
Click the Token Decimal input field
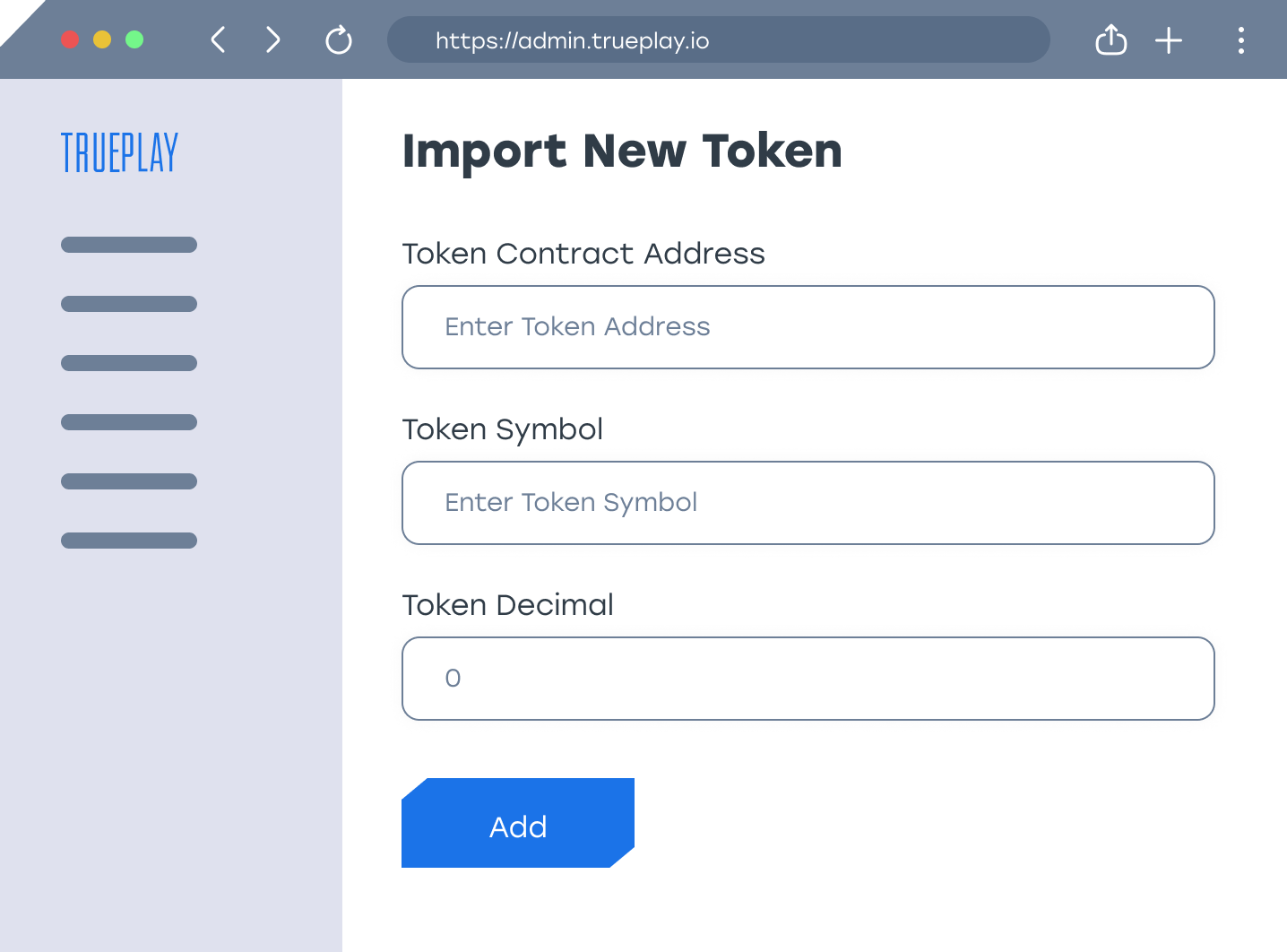(x=808, y=679)
